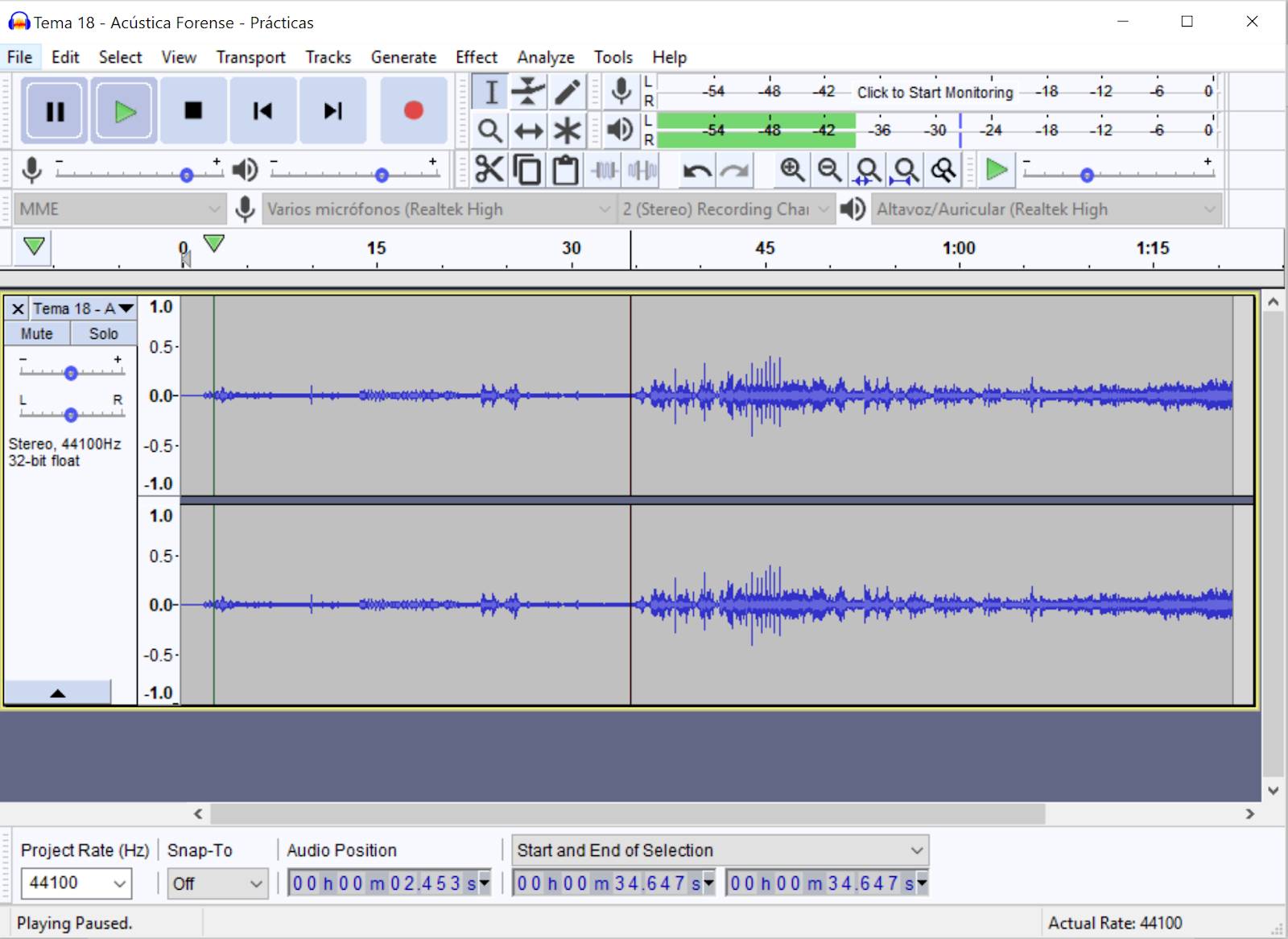This screenshot has width=1288, height=939.
Task: Fit project to width icon
Action: pyautogui.click(x=906, y=170)
